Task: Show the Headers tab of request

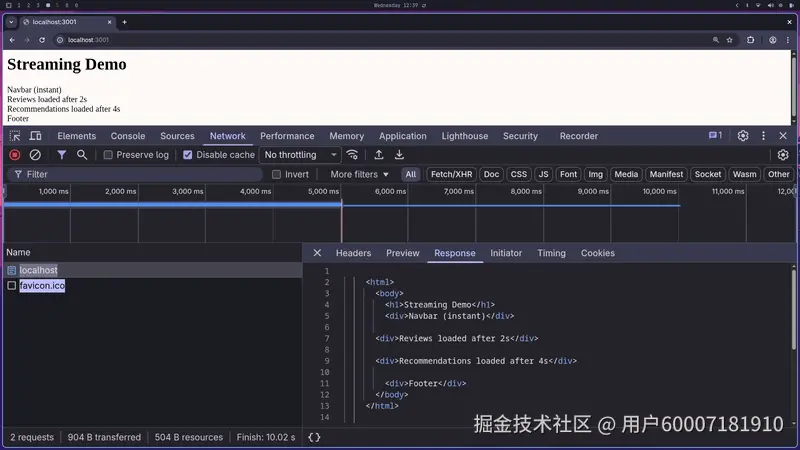Action: coord(353,253)
